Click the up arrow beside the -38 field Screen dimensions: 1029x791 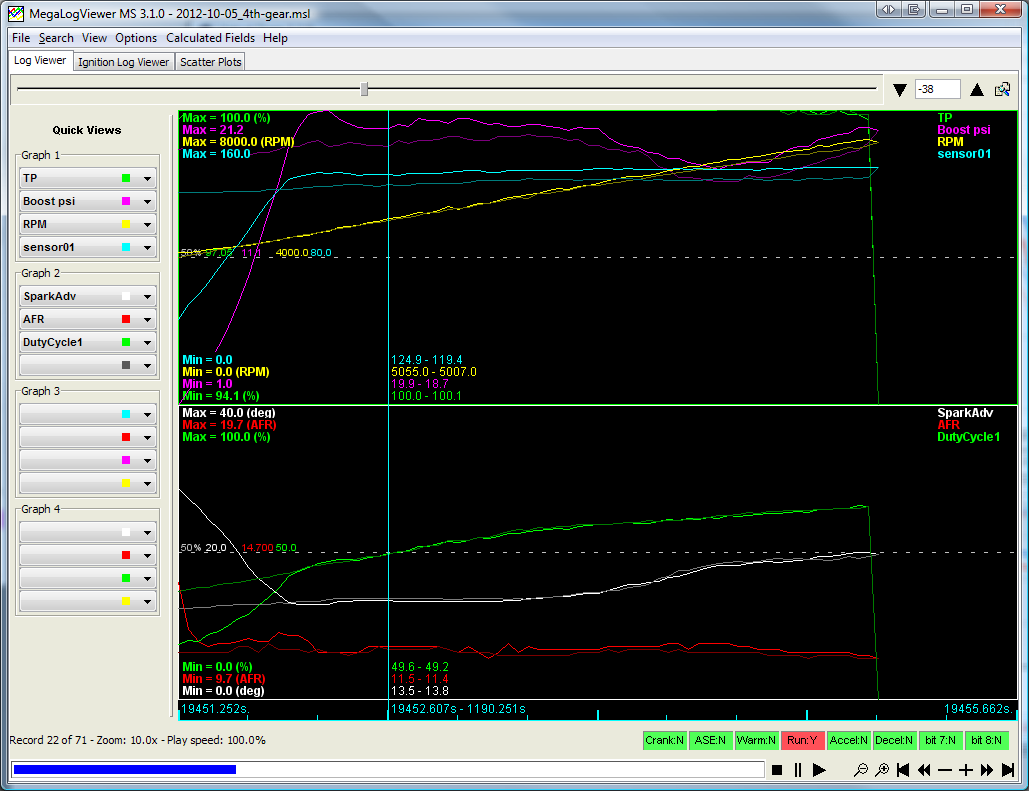(x=977, y=90)
